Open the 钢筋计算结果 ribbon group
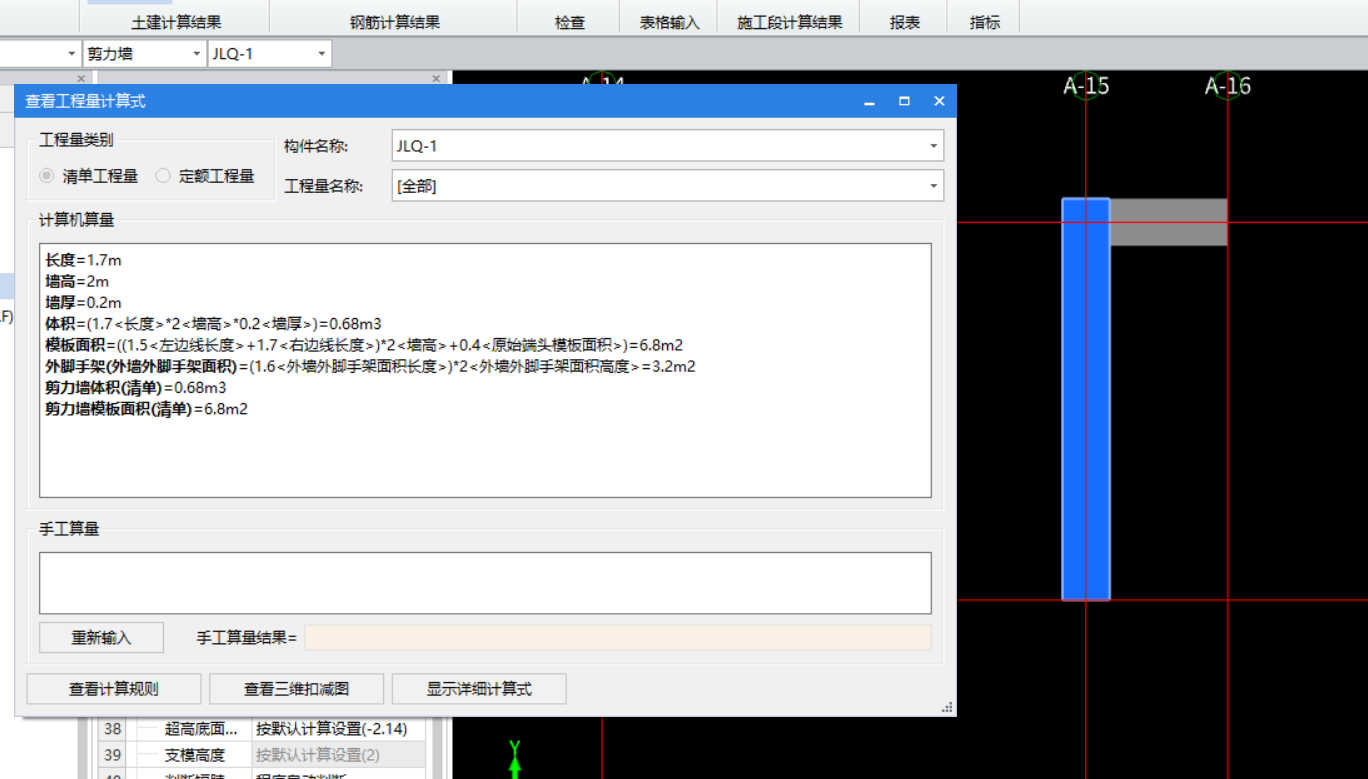The width and height of the screenshot is (1368, 779). pos(394,22)
